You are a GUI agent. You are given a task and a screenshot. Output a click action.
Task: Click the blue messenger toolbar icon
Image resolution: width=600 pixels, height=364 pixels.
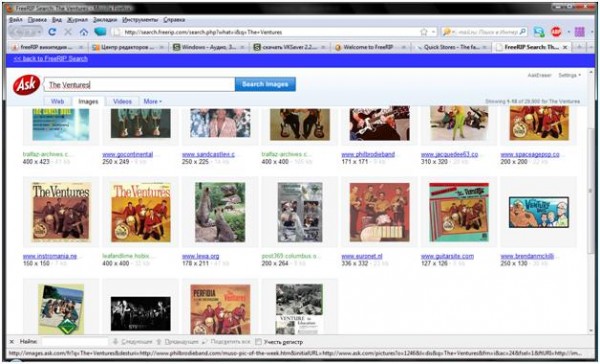(x=539, y=32)
